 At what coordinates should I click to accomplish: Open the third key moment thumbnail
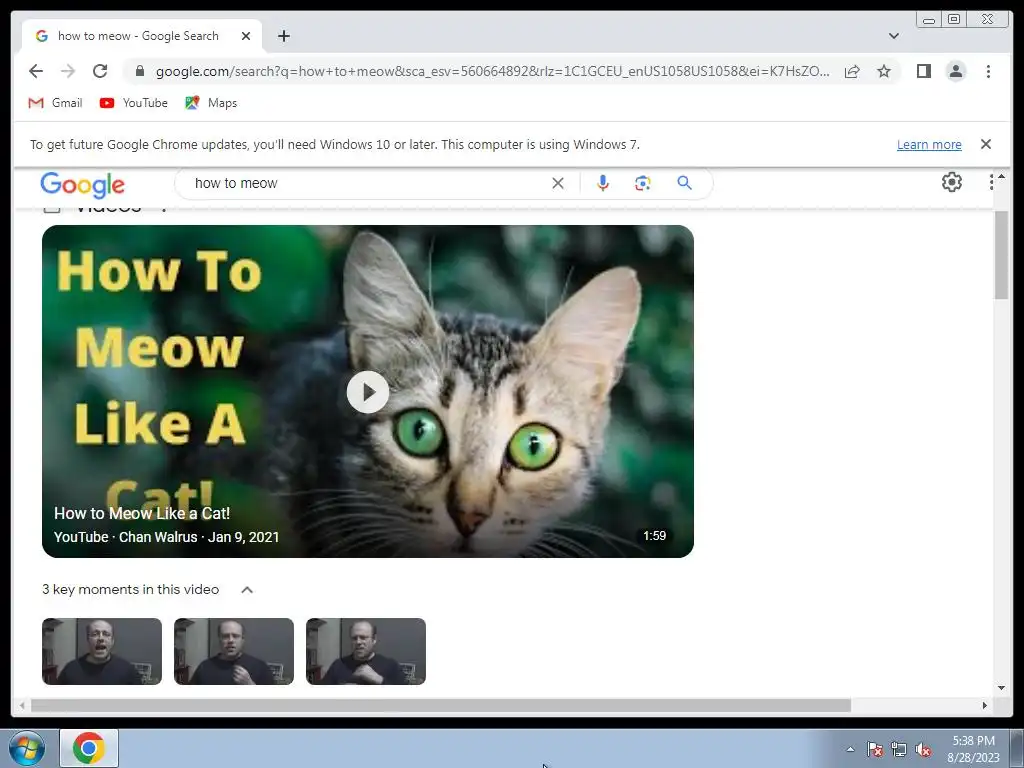(x=366, y=651)
